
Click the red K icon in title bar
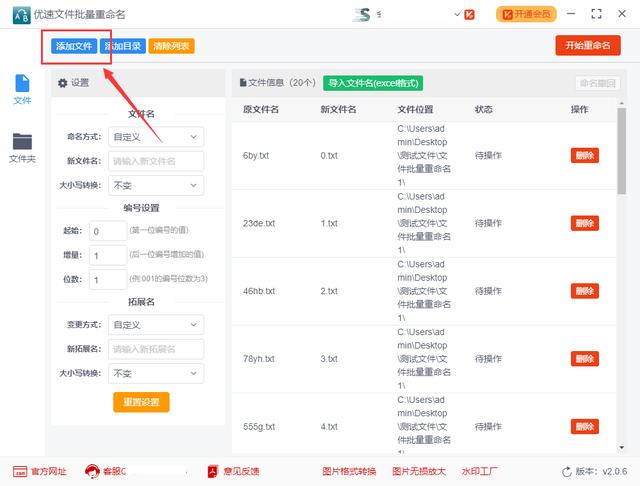pos(469,15)
